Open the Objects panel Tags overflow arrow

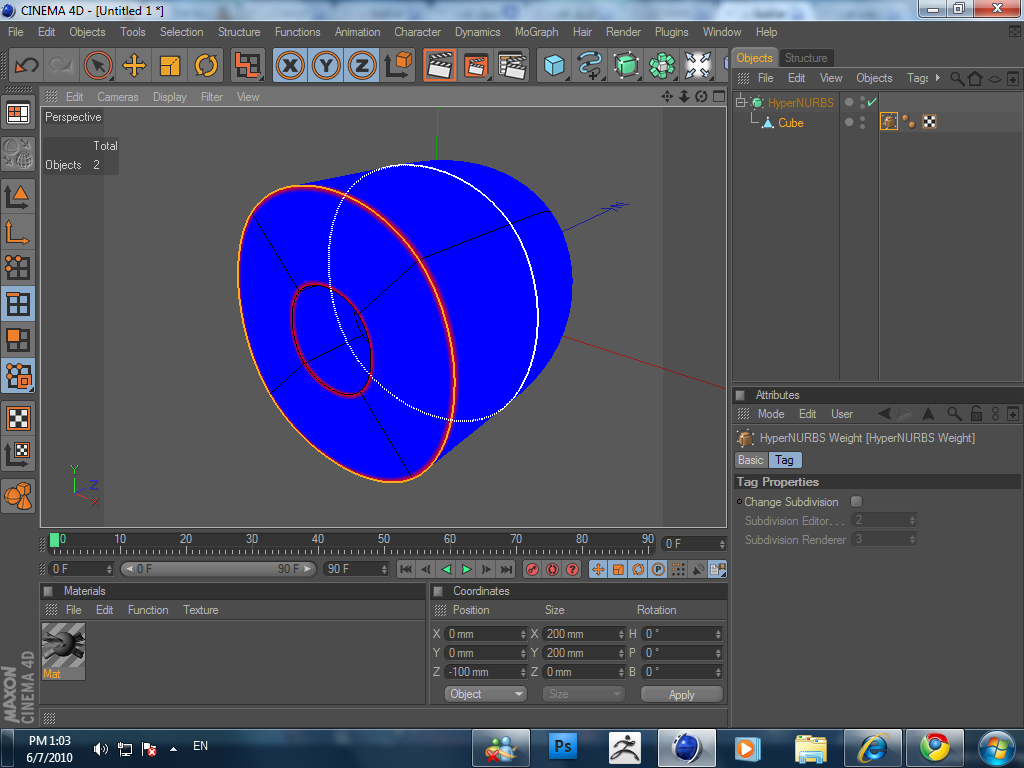pyautogui.click(x=938, y=78)
